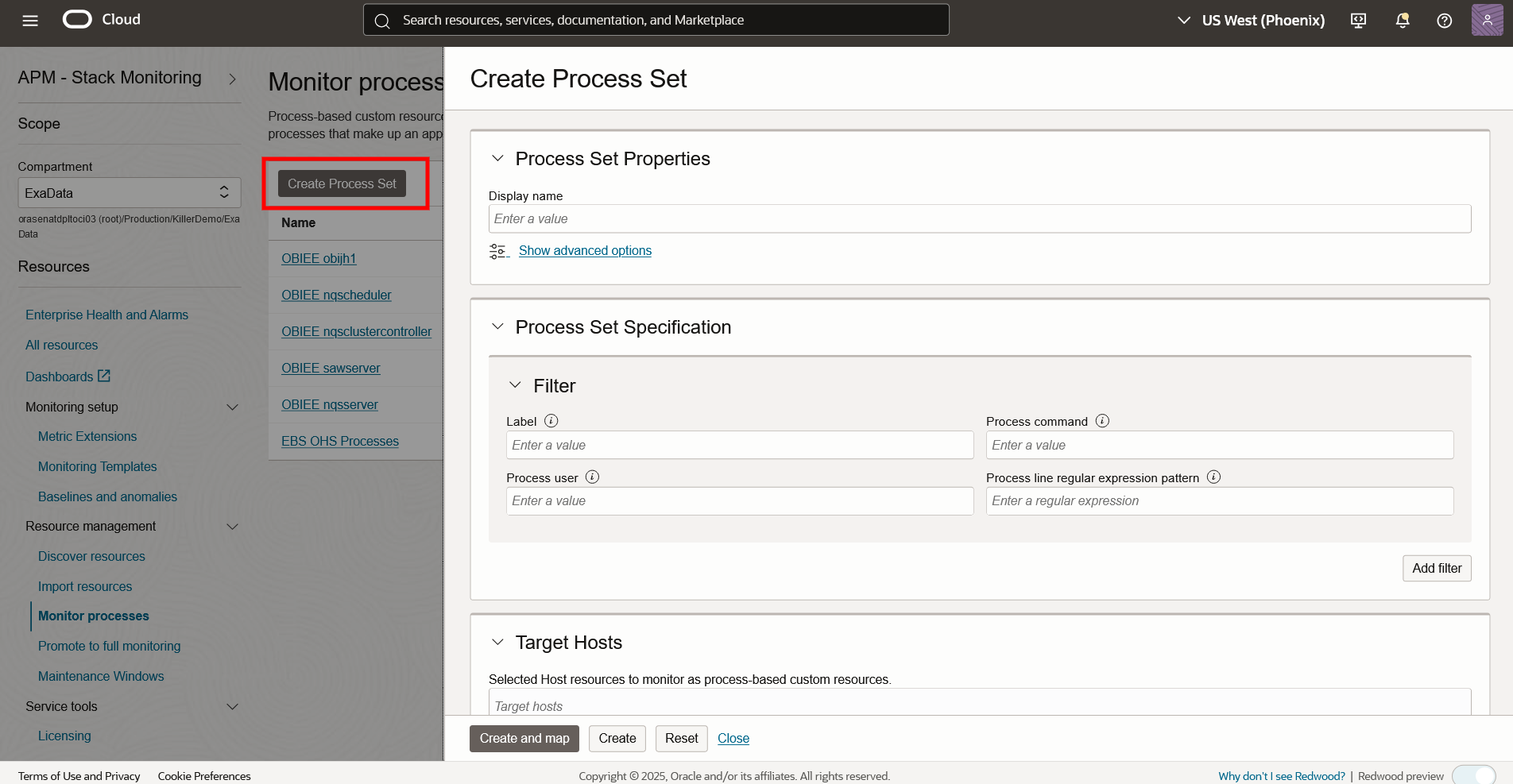Toggle the Redwood preview switch
The image size is (1513, 784).
1474,776
